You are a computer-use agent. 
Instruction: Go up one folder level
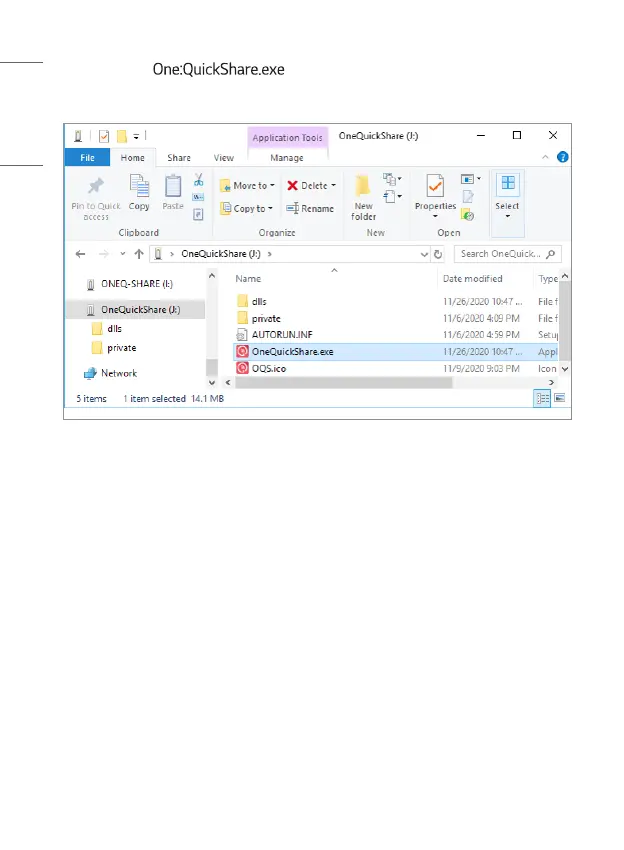[x=139, y=254]
